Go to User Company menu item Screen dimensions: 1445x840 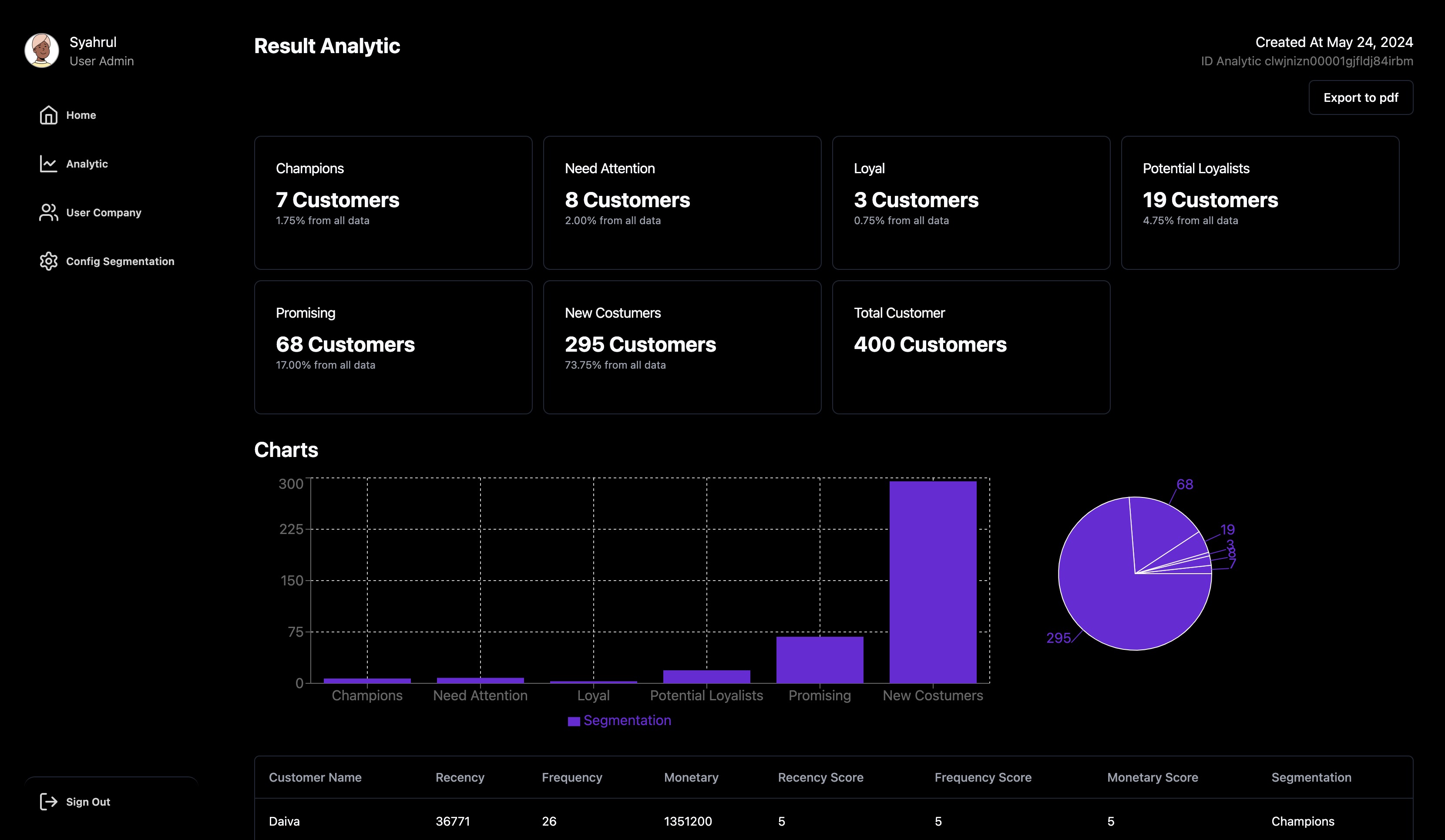coord(104,213)
